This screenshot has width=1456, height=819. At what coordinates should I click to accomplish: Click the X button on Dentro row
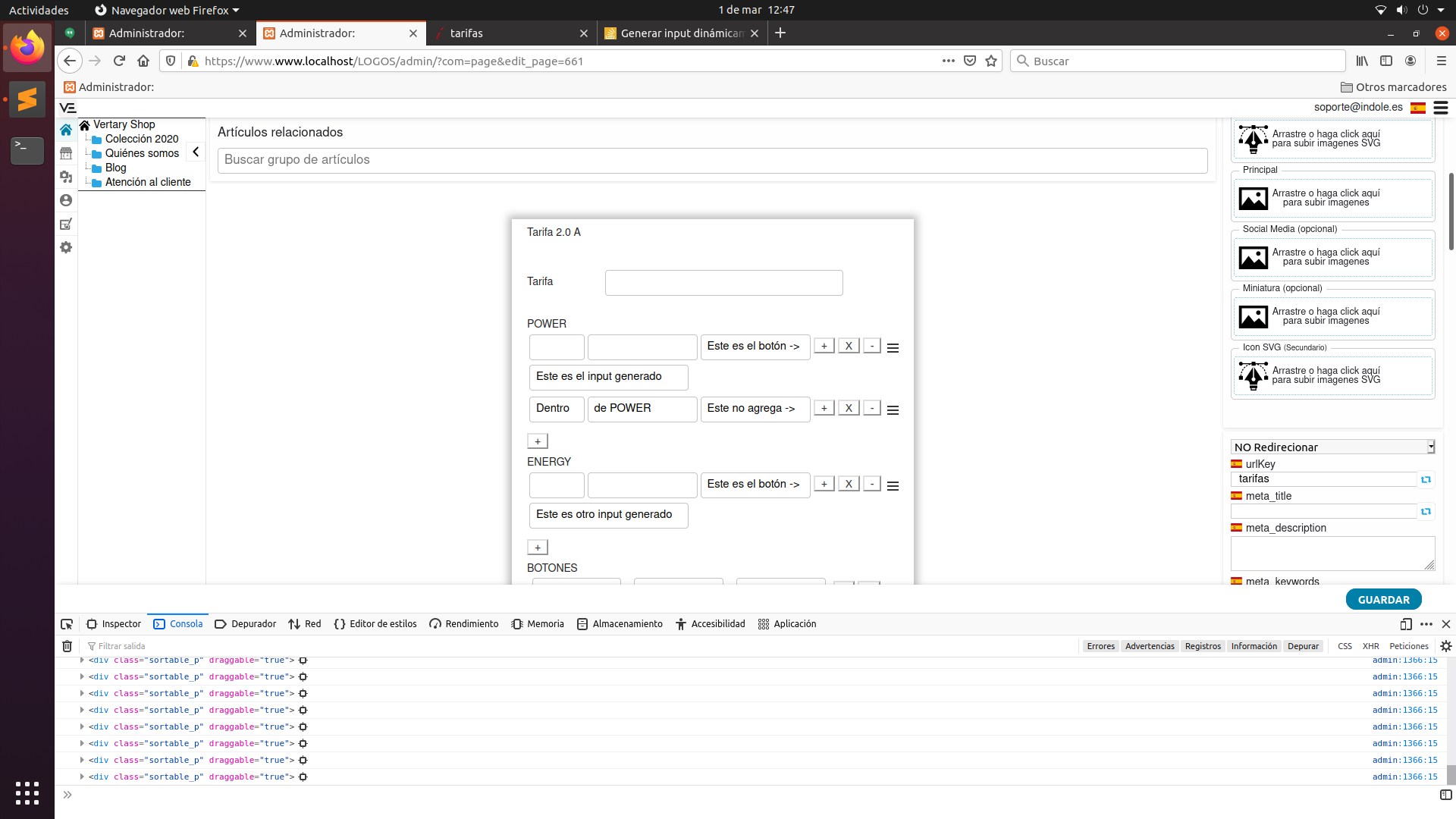pos(849,408)
